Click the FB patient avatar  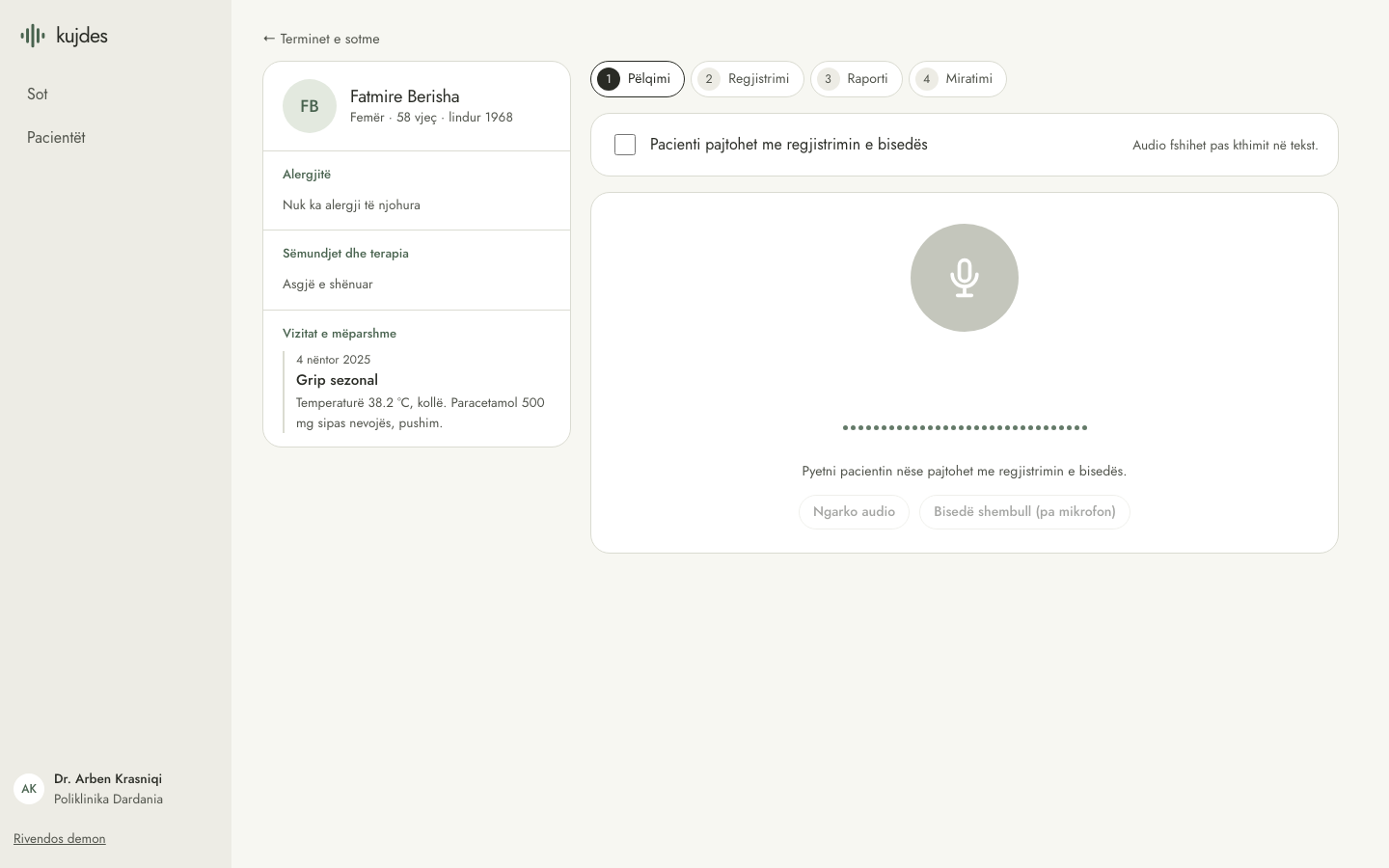[x=310, y=106]
